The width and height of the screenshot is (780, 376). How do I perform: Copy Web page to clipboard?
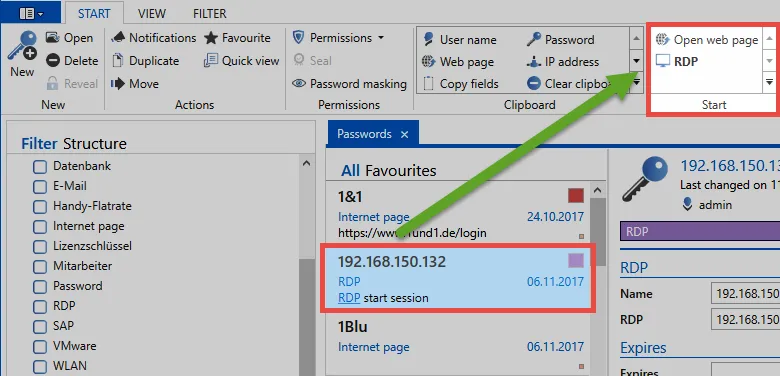point(458,62)
